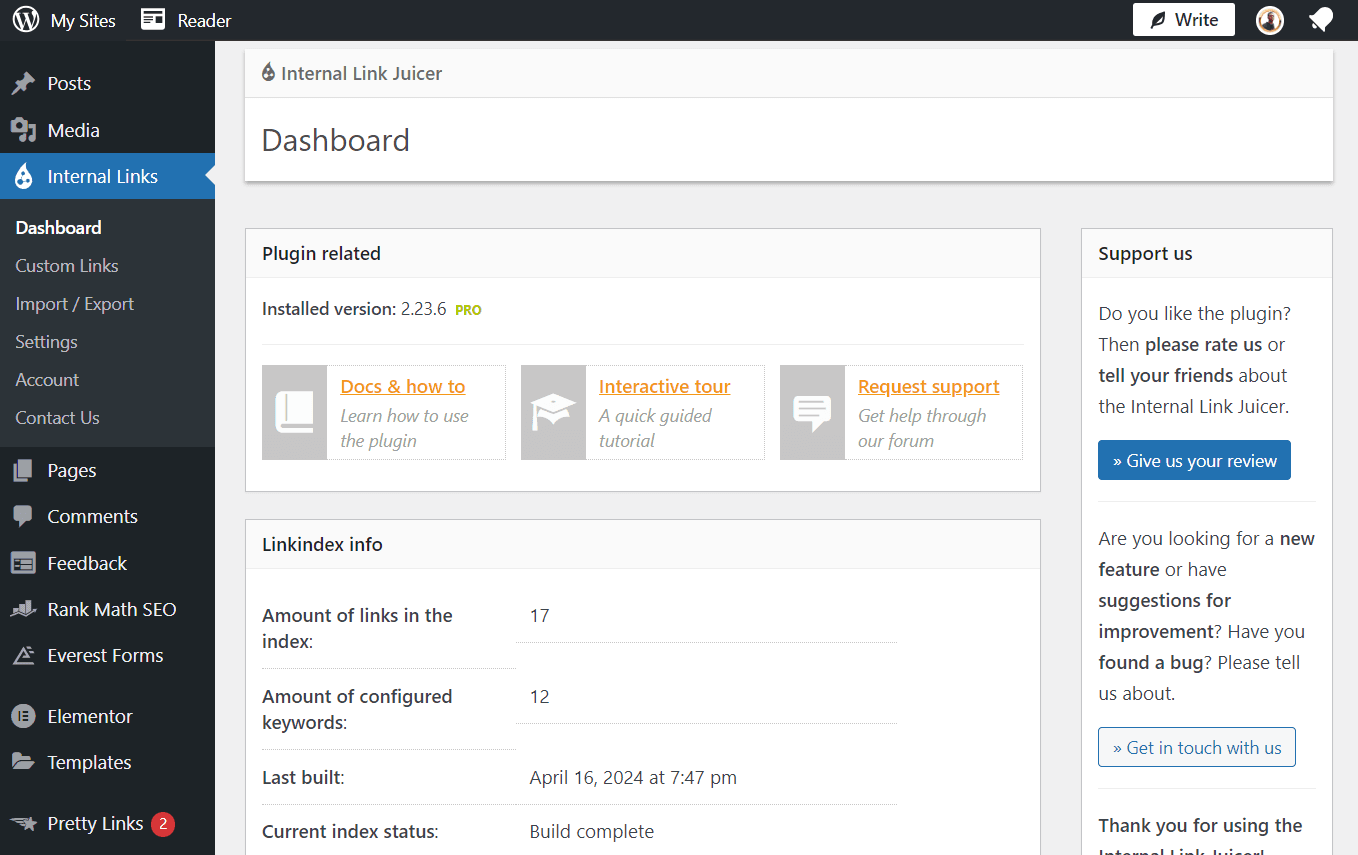Click the Elementor icon in sidebar
This screenshot has width=1358, height=855.
pyautogui.click(x=23, y=717)
